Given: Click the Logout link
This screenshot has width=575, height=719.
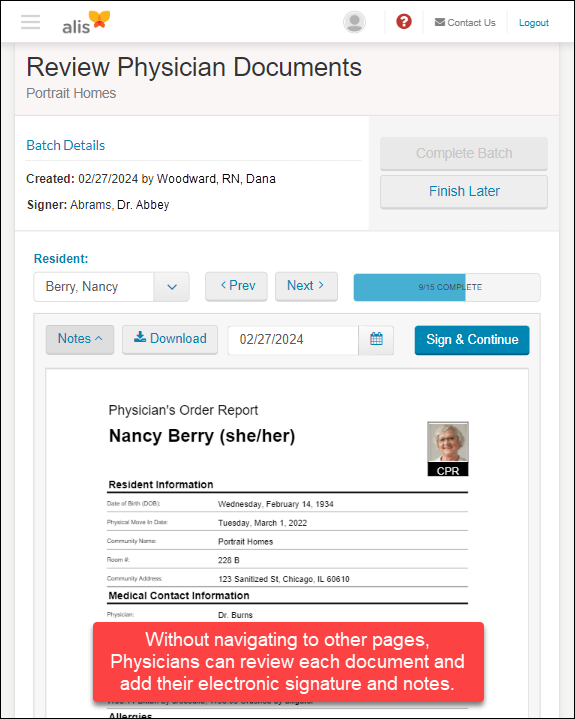Looking at the screenshot, I should (x=534, y=22).
